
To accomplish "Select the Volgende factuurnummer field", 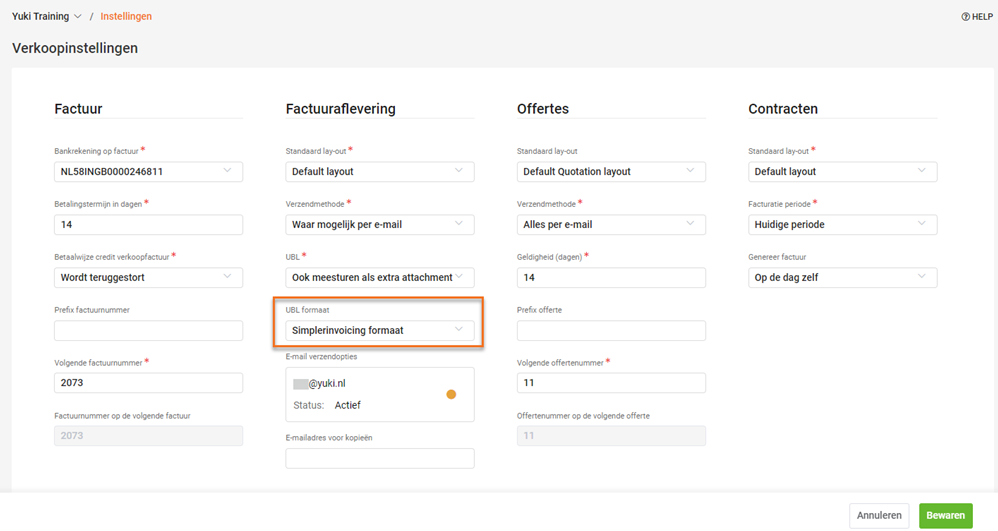I will (148, 383).
